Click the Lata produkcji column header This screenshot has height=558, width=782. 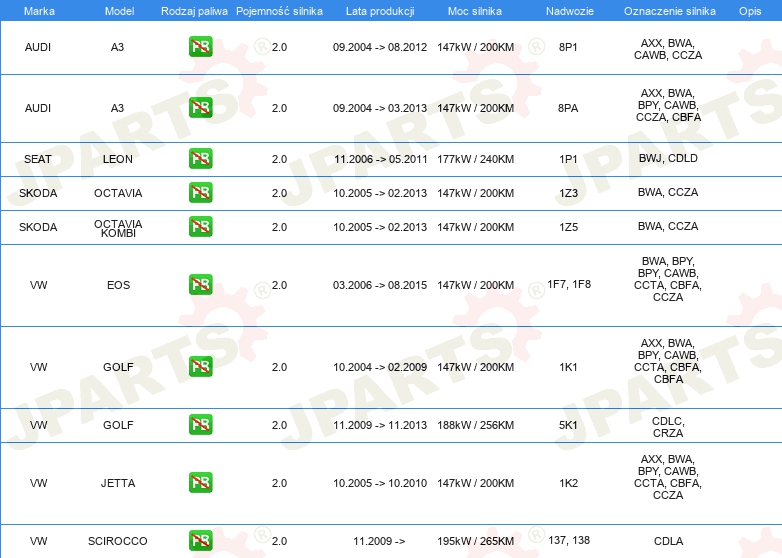point(380,11)
